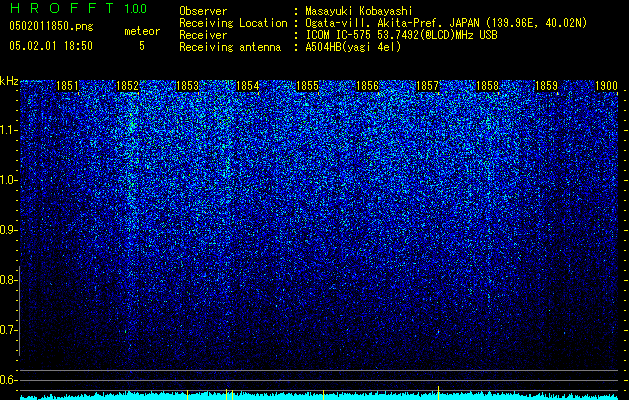The width and height of the screenshot is (629, 400).
Task: Select the filename 0502011850.png
Action: 51,26
